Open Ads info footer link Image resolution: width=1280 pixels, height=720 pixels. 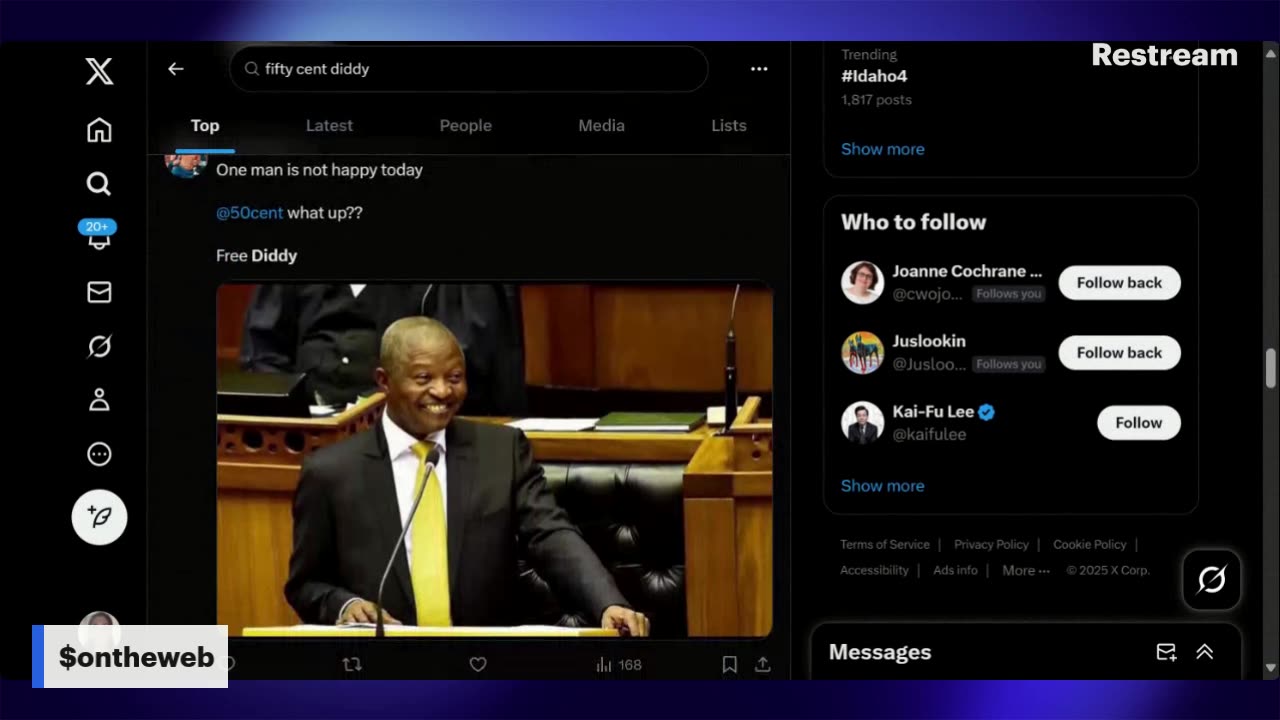click(x=955, y=571)
